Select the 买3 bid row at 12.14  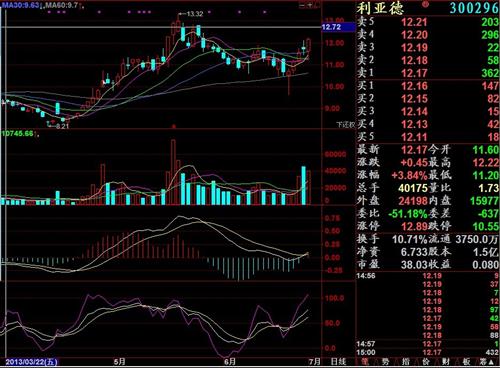(x=428, y=111)
